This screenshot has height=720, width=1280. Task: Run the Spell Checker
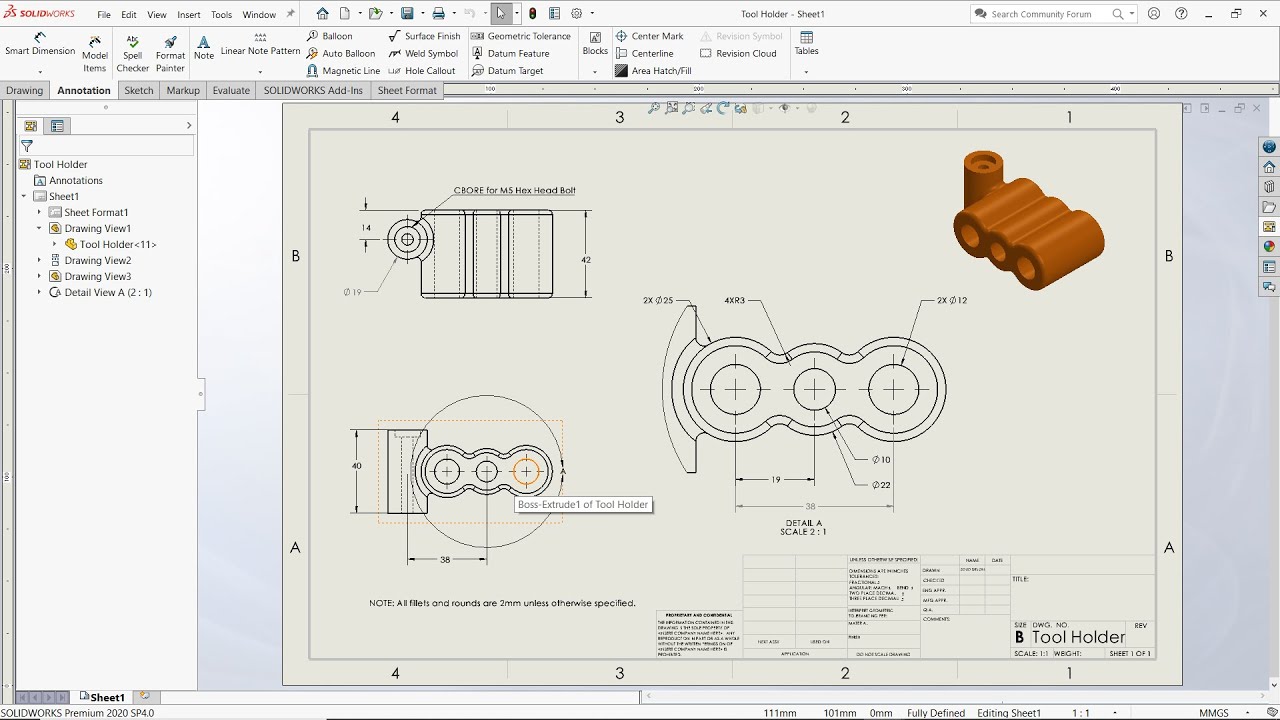132,54
